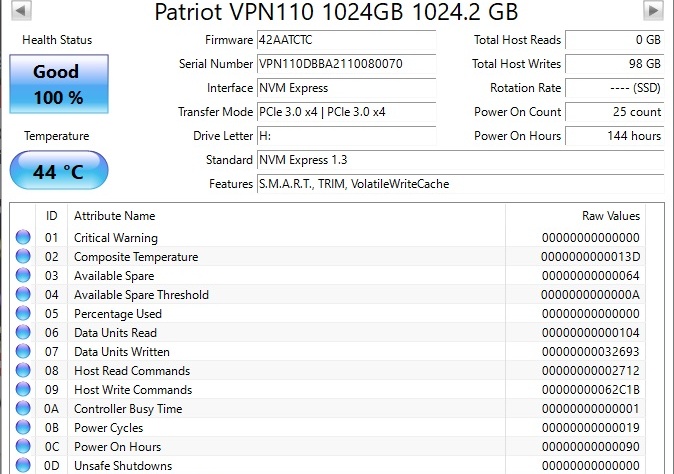Select the Critical Warning attribute name
The width and height of the screenshot is (674, 474).
(116, 238)
